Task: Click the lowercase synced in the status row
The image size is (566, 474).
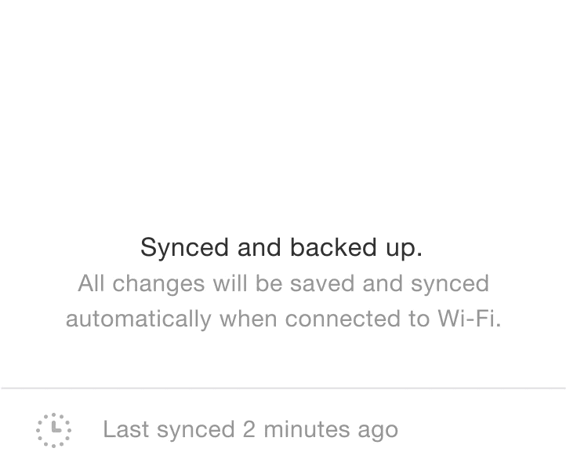Action: pos(196,430)
